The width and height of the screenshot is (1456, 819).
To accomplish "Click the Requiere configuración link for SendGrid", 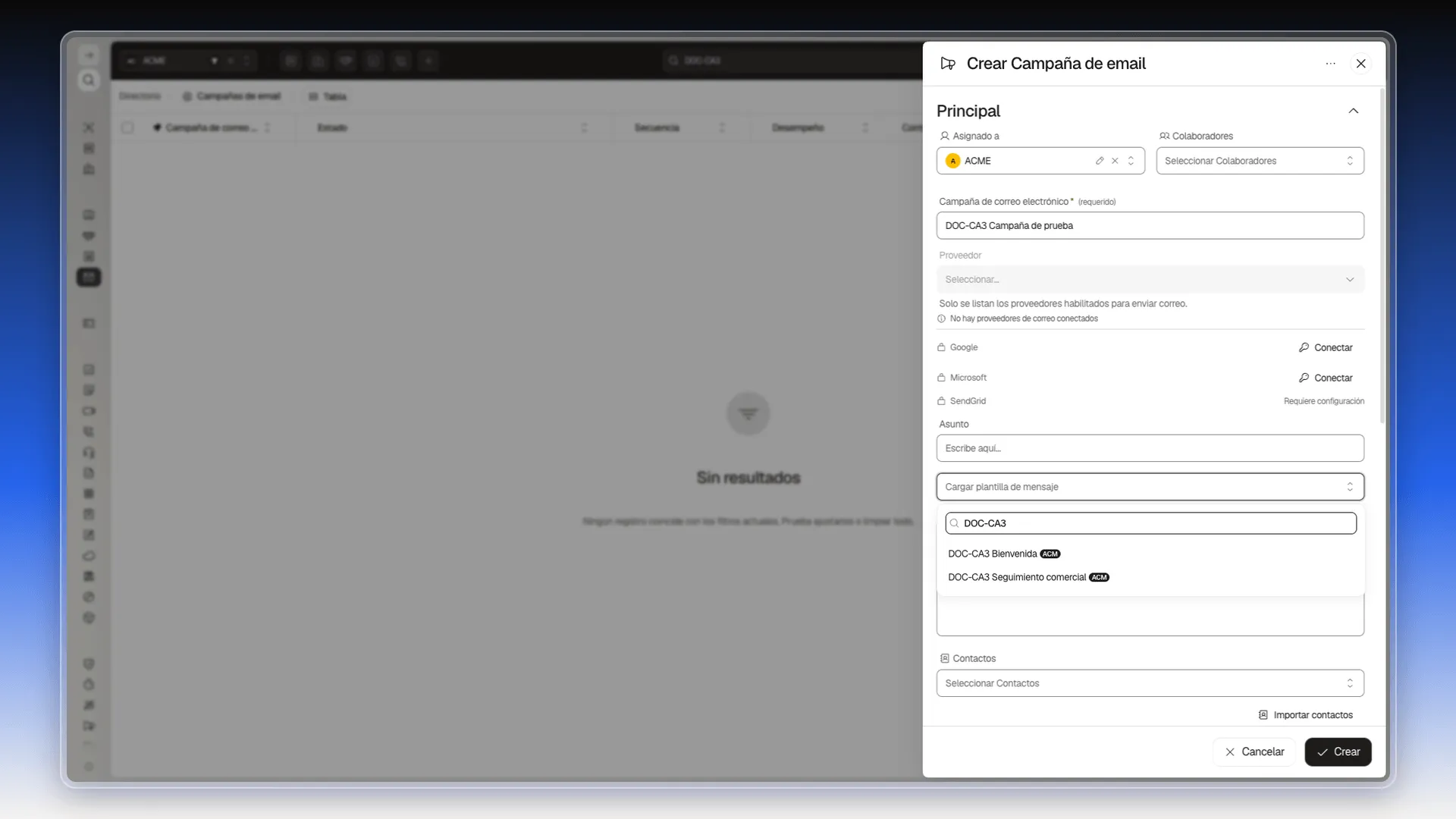I will tap(1323, 401).
